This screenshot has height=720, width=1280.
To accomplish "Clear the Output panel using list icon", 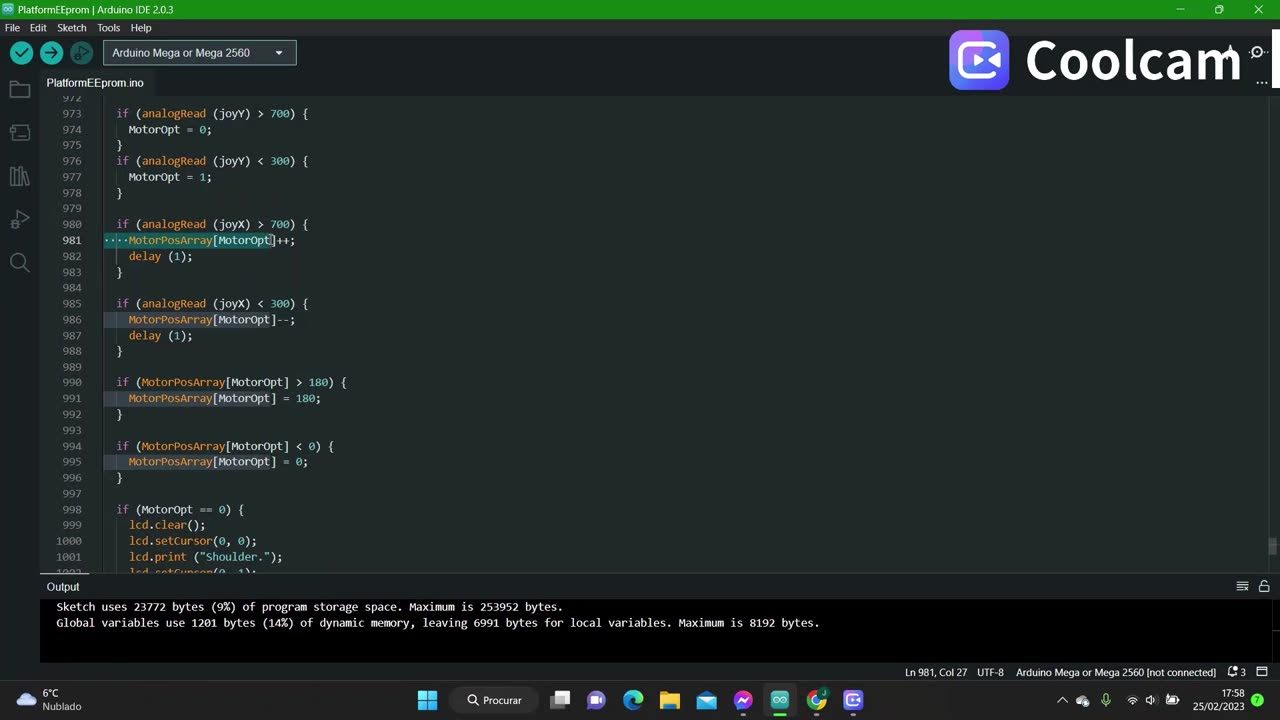I will pos(1242,587).
